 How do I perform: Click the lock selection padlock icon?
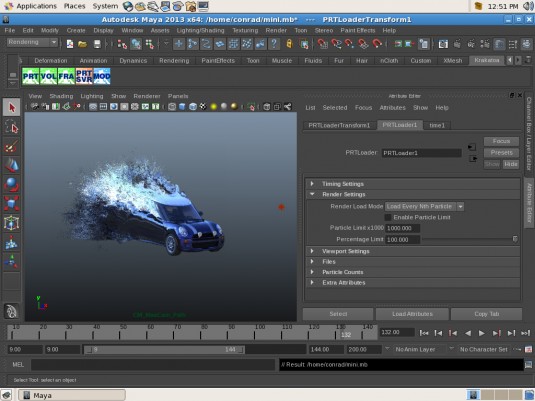tap(289, 44)
